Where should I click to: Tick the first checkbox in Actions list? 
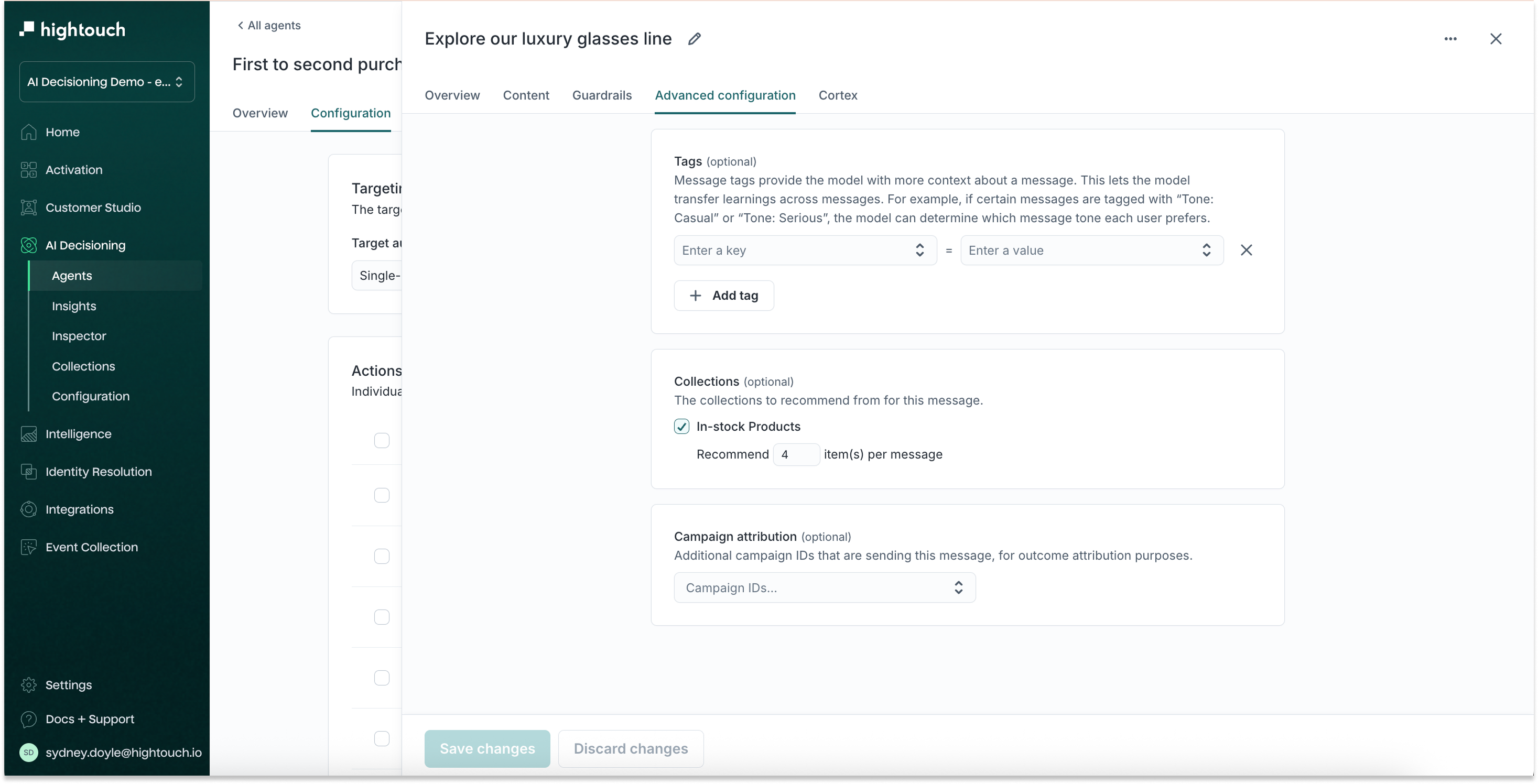pos(382,441)
